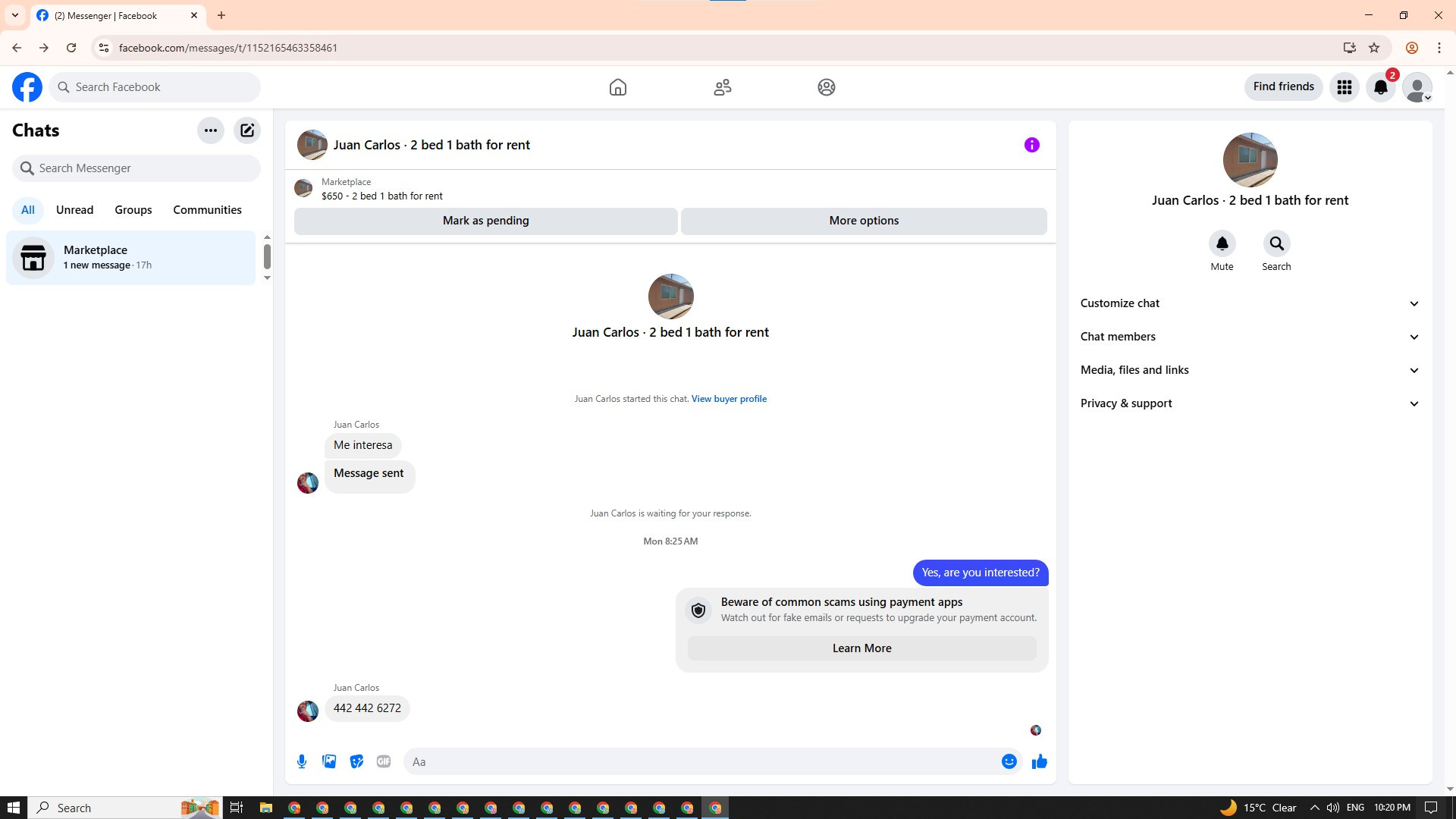Choose a GIF with the GIF icon
This screenshot has height=819, width=1456.
click(x=384, y=761)
